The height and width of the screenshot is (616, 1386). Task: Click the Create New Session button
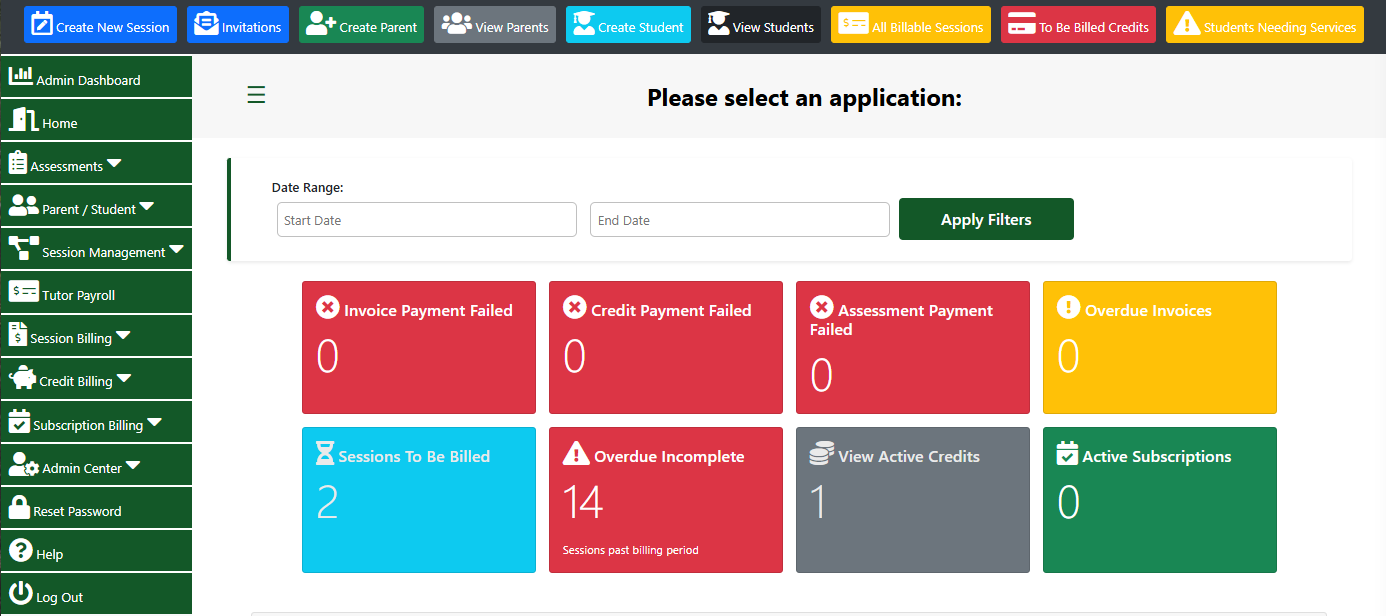point(100,25)
